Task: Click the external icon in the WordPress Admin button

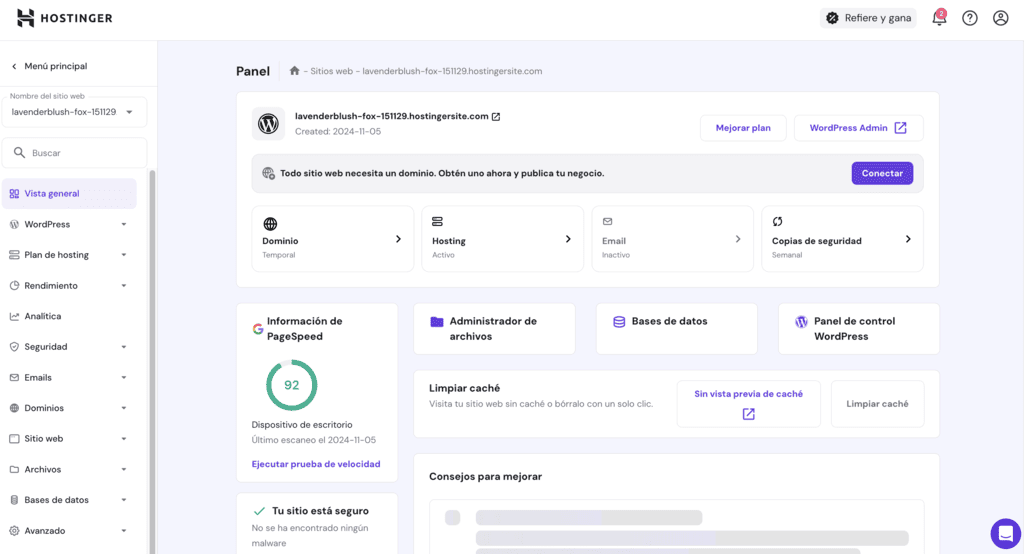Action: (x=901, y=127)
